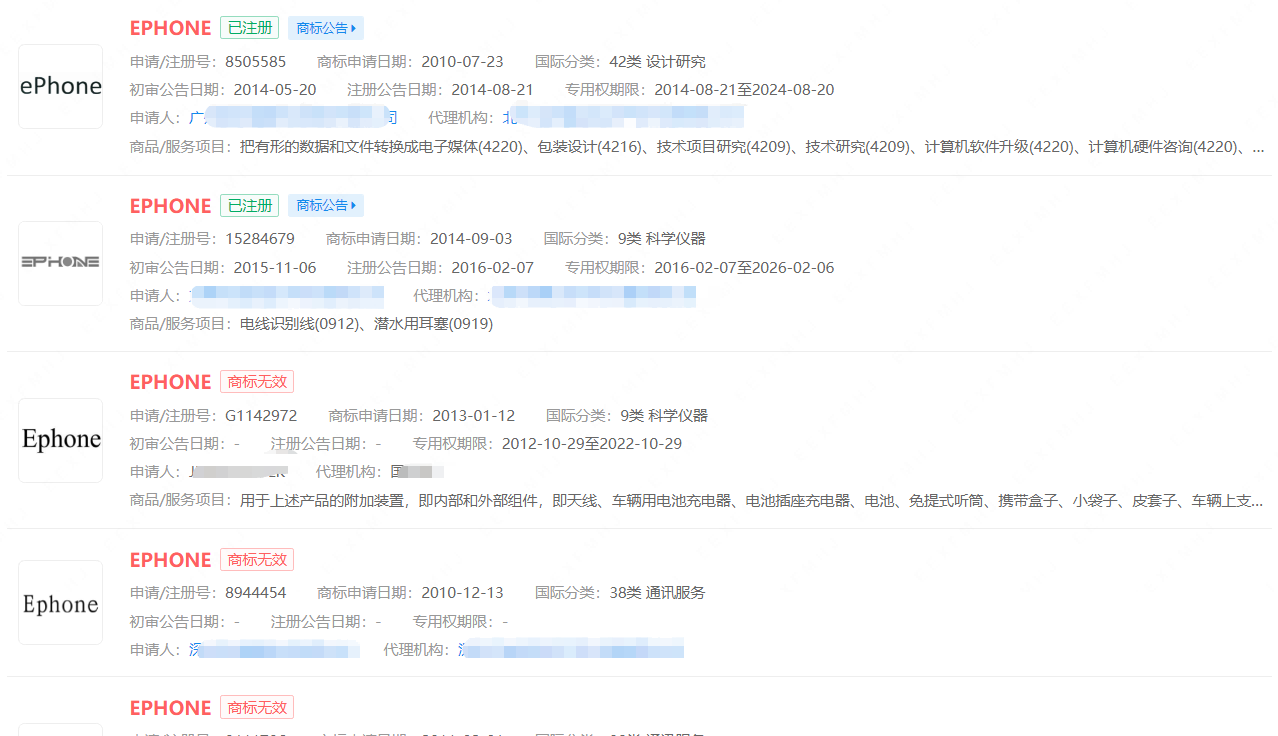Click exclusive period 2014-08-21至2024-08-20

744,90
